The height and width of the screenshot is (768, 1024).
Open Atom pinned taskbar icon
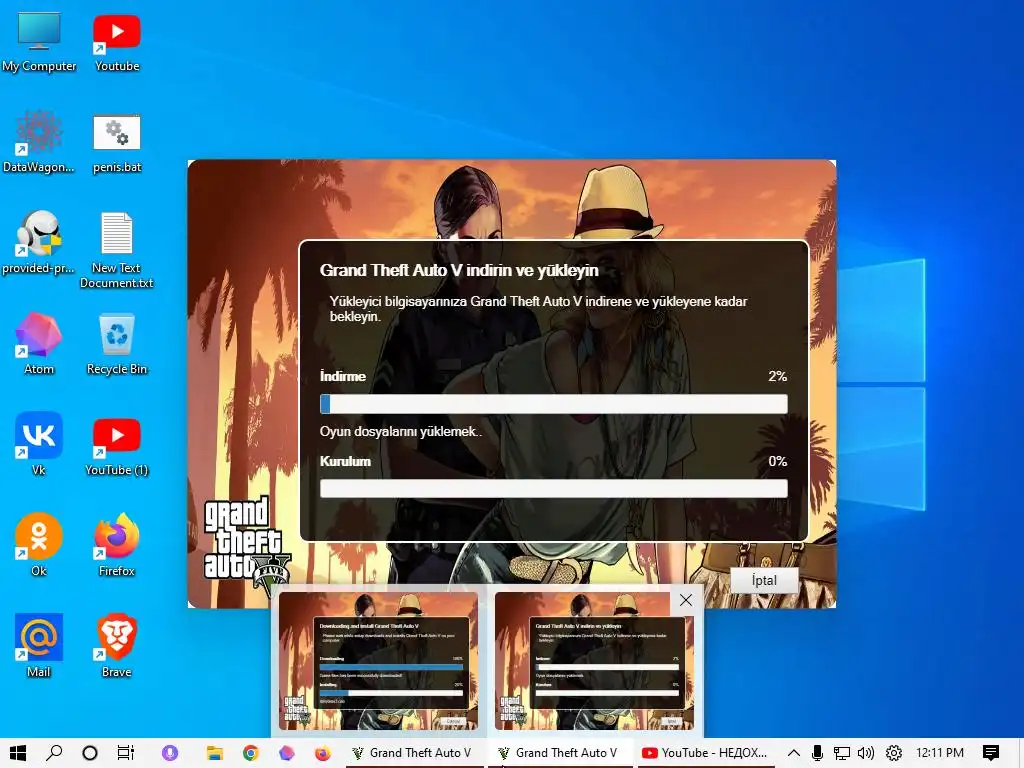(x=287, y=753)
